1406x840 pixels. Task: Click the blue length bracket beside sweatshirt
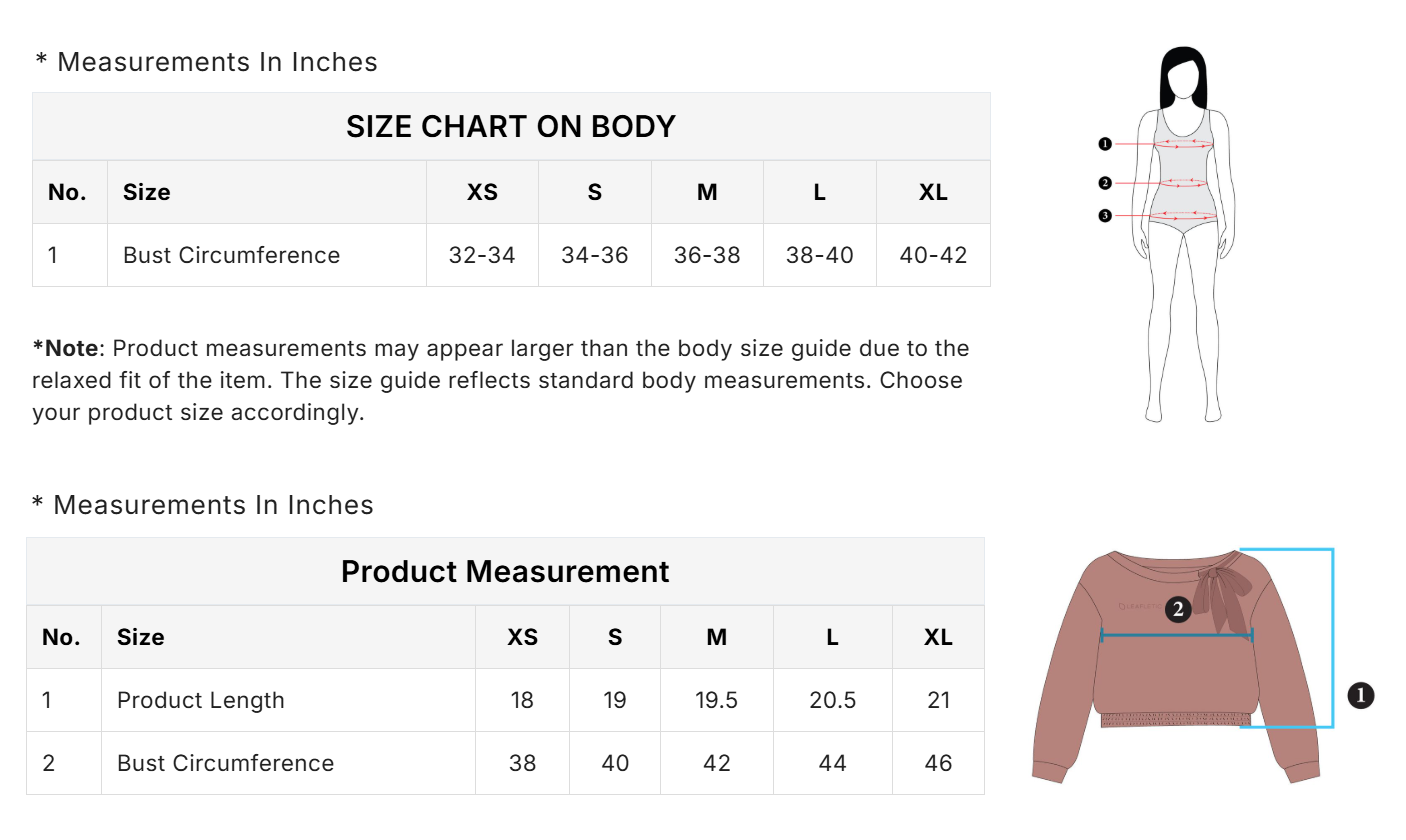(1332, 640)
